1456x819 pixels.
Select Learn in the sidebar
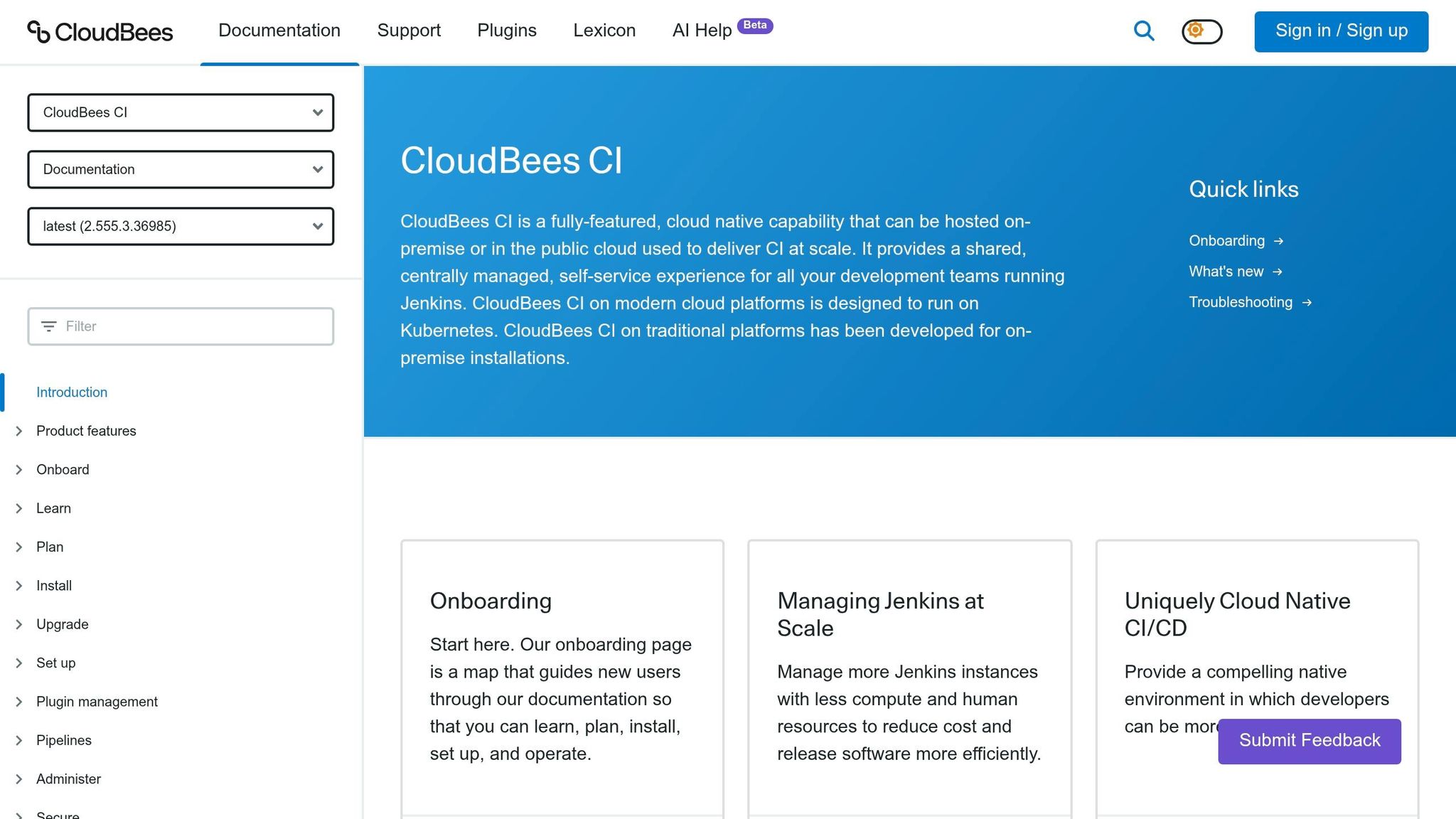point(53,508)
